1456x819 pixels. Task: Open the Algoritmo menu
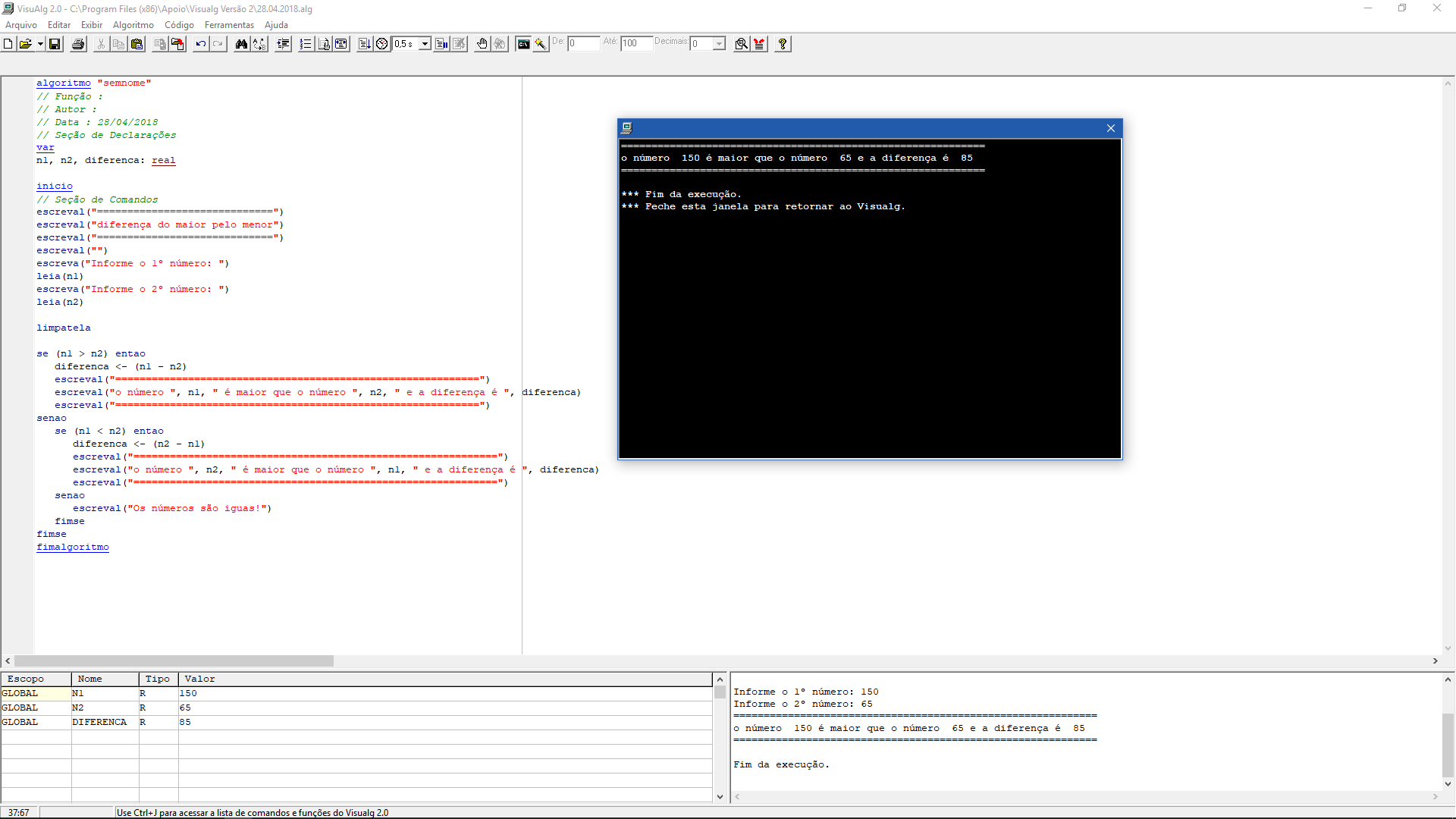click(133, 25)
